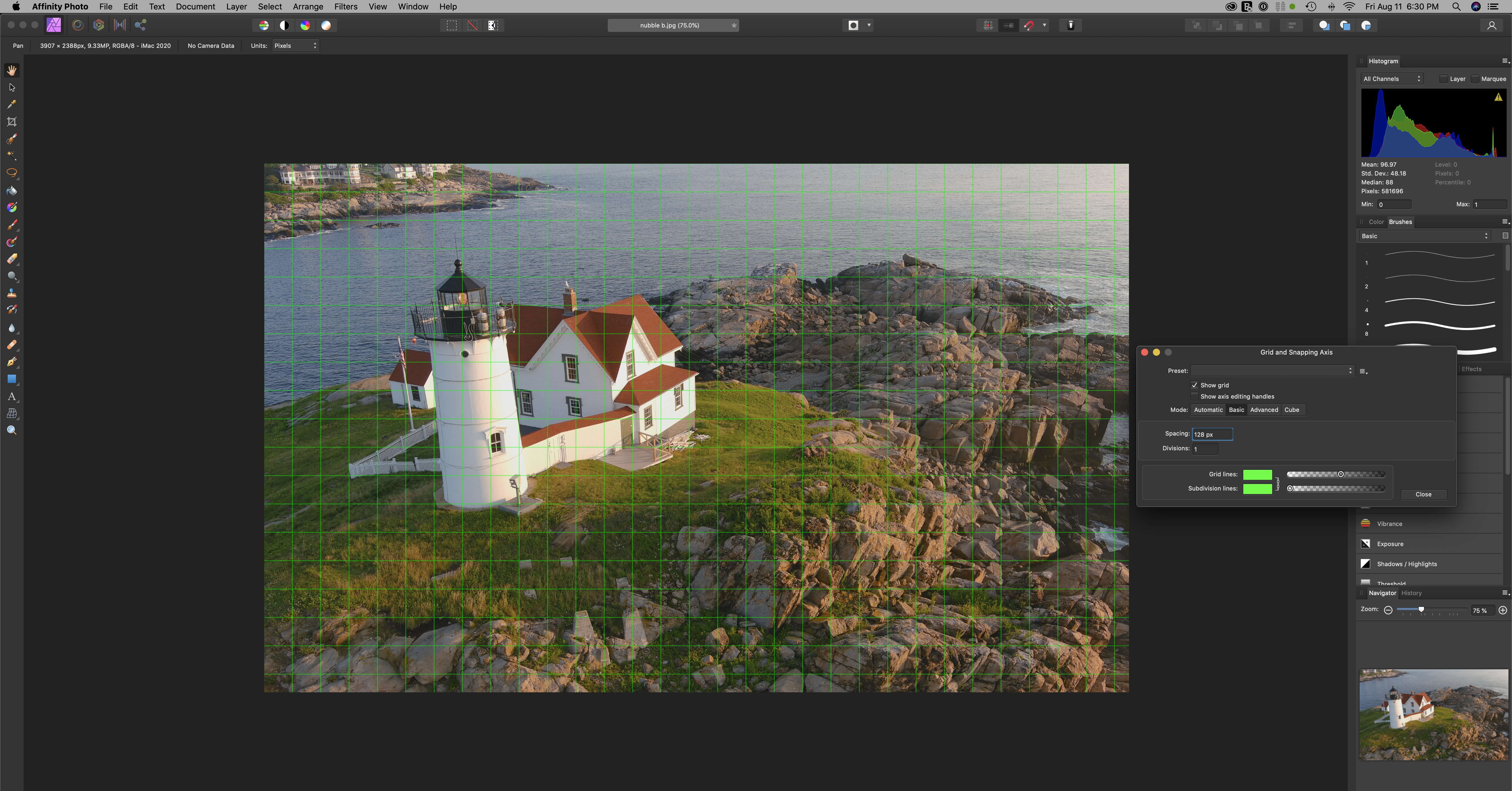Click the zoom in plus button

pos(1503,610)
